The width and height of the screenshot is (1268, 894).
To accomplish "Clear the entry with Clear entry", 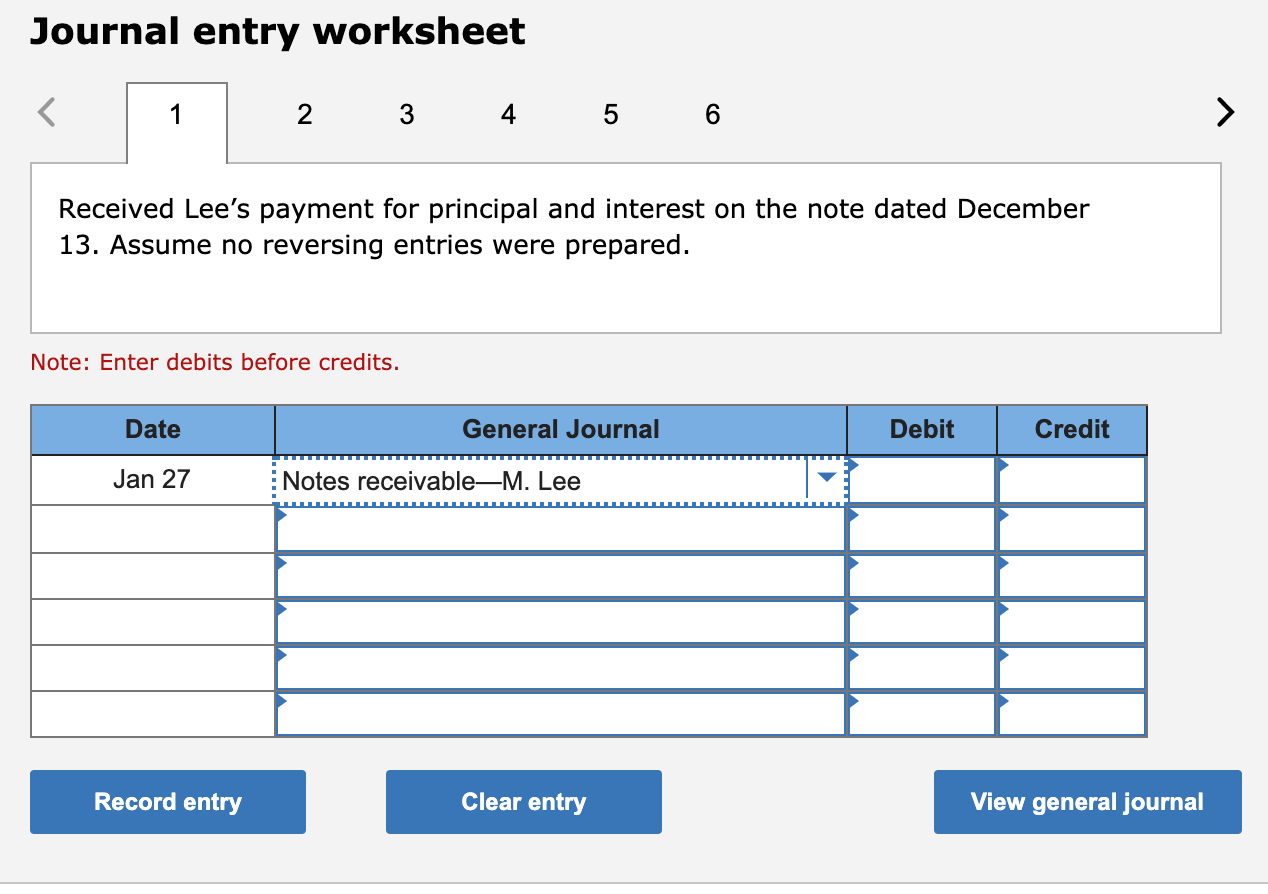I will pyautogui.click(x=524, y=802).
